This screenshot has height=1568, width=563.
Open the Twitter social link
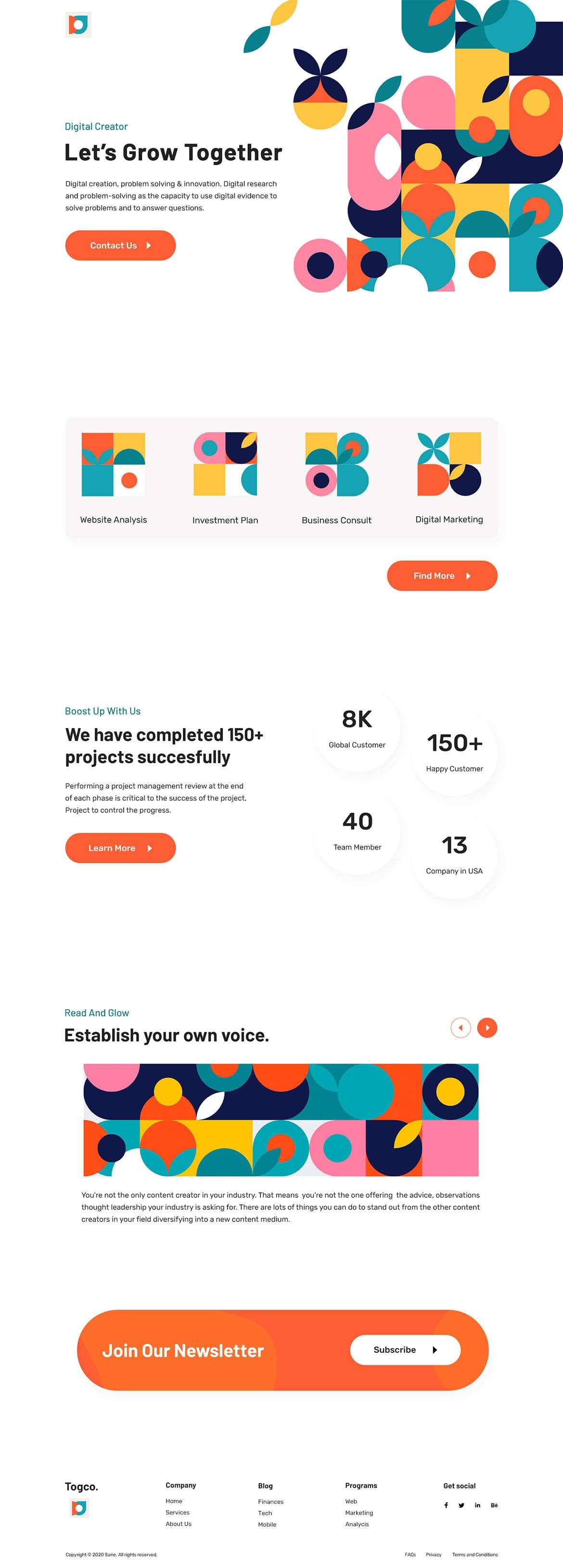(461, 1505)
